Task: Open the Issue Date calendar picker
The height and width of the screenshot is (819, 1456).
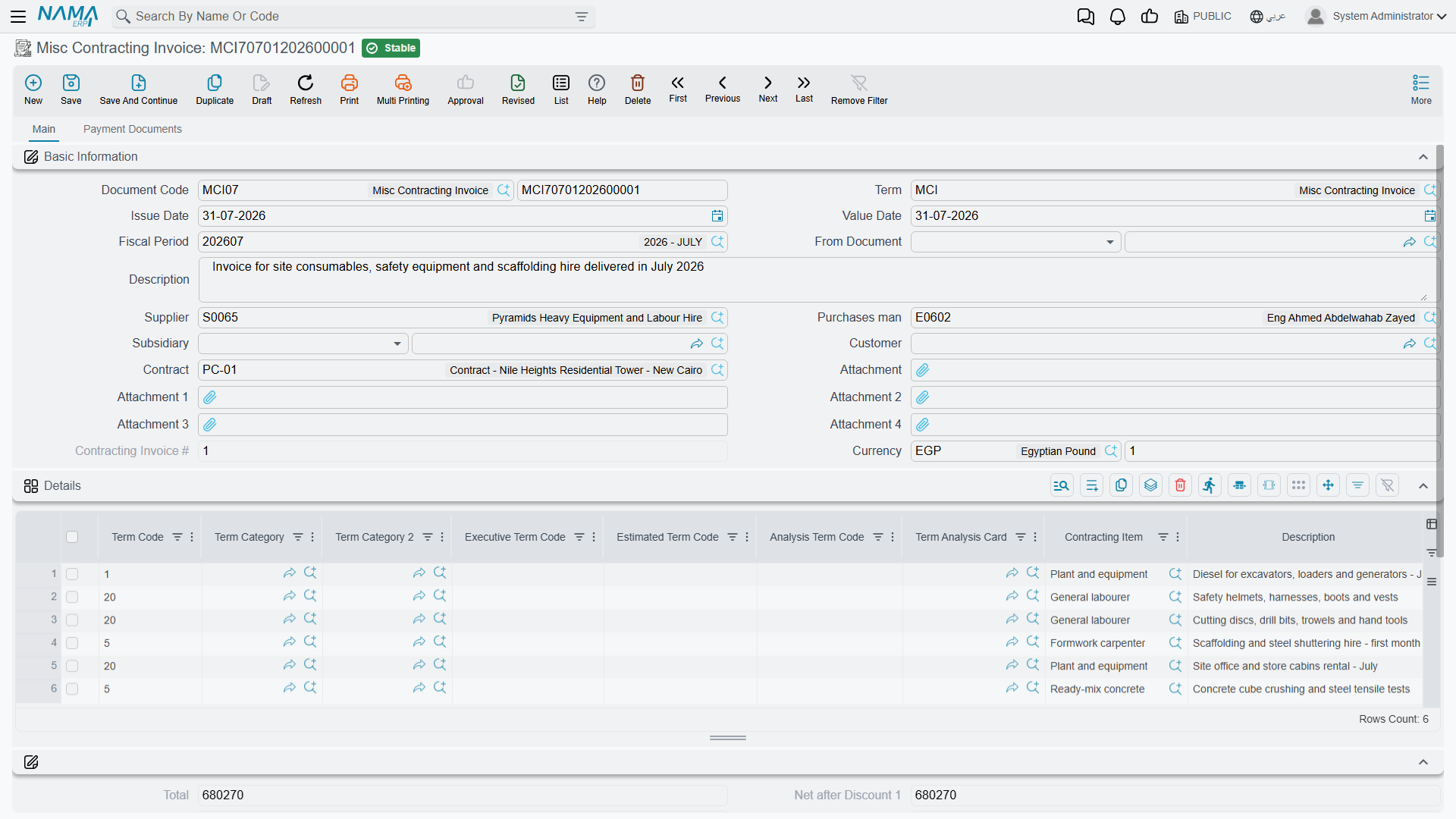Action: 717,216
